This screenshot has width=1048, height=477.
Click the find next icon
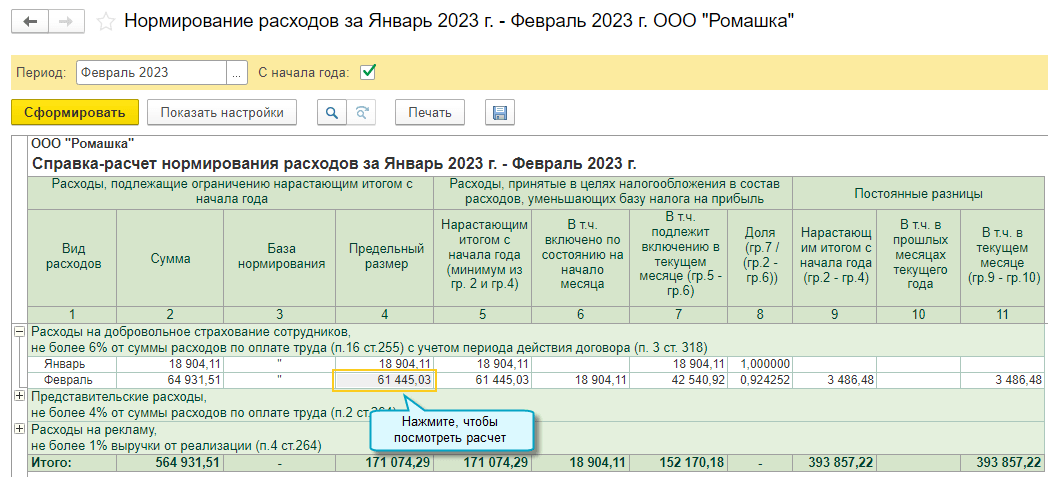(x=362, y=113)
